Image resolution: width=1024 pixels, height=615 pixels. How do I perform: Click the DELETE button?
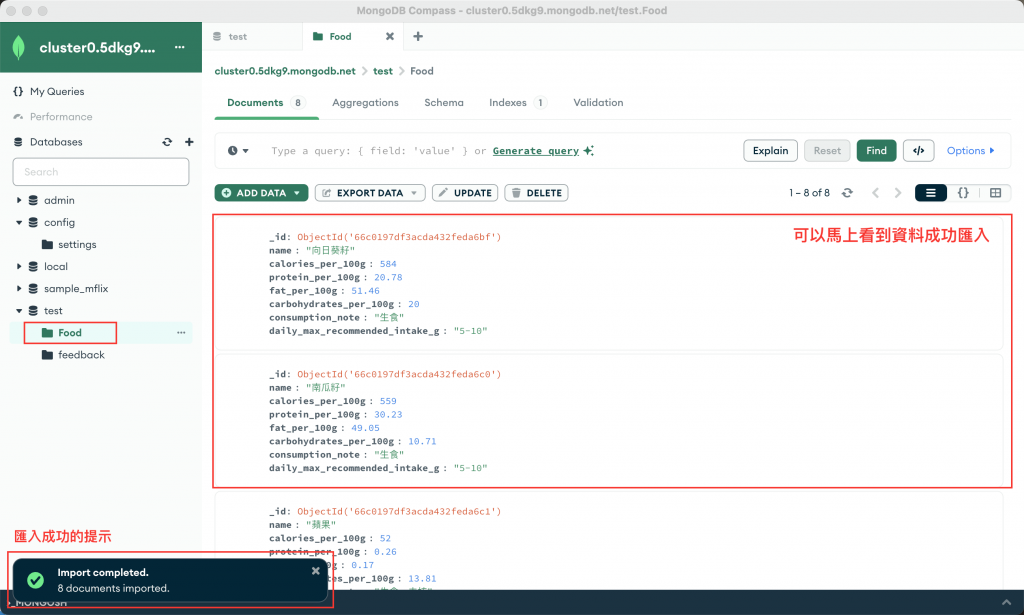536,193
